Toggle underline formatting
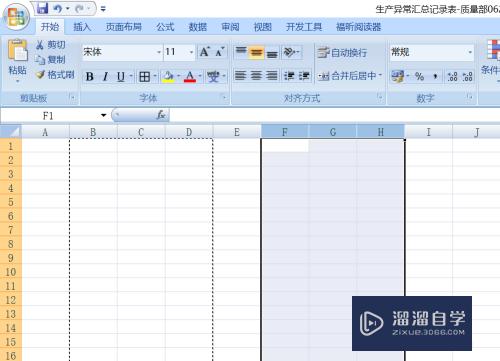This screenshot has height=361, width=500. pyautogui.click(x=121, y=77)
